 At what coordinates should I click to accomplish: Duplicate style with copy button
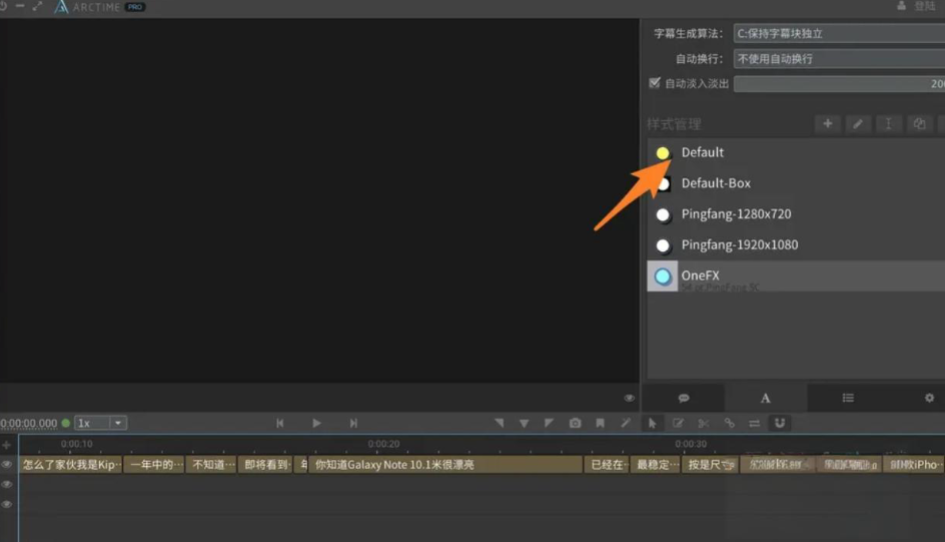coord(919,124)
